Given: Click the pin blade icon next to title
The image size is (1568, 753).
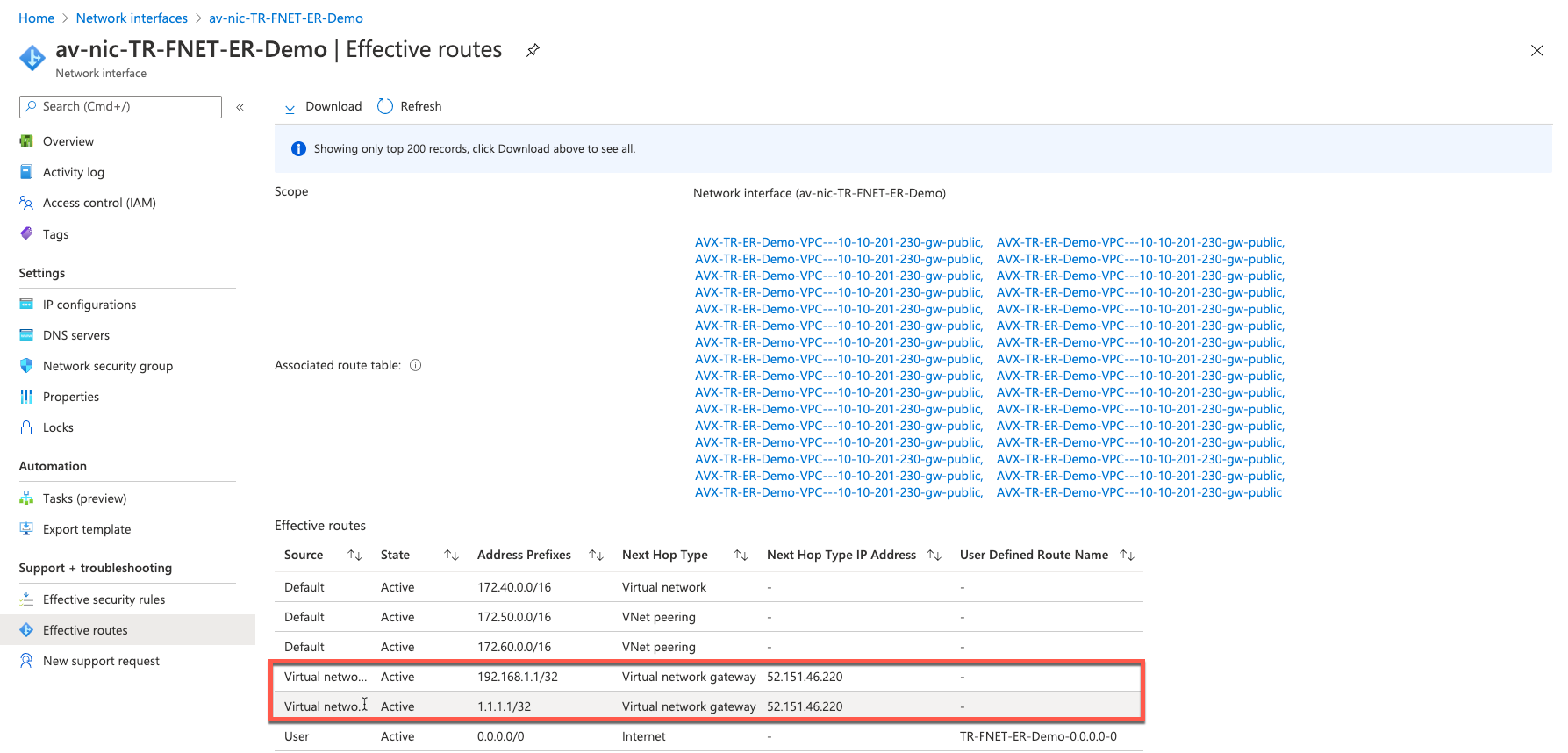Looking at the screenshot, I should pyautogui.click(x=533, y=50).
